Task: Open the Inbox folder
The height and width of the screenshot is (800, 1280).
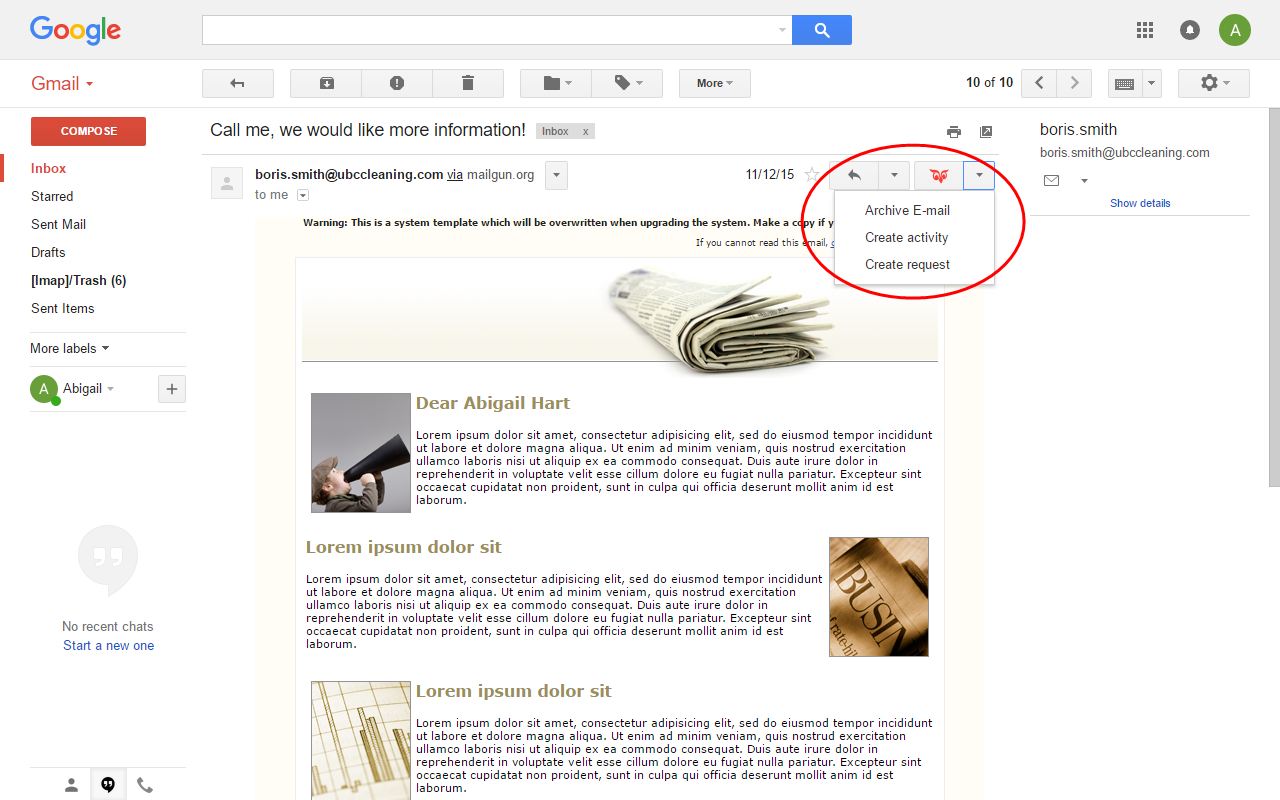Action: point(49,168)
